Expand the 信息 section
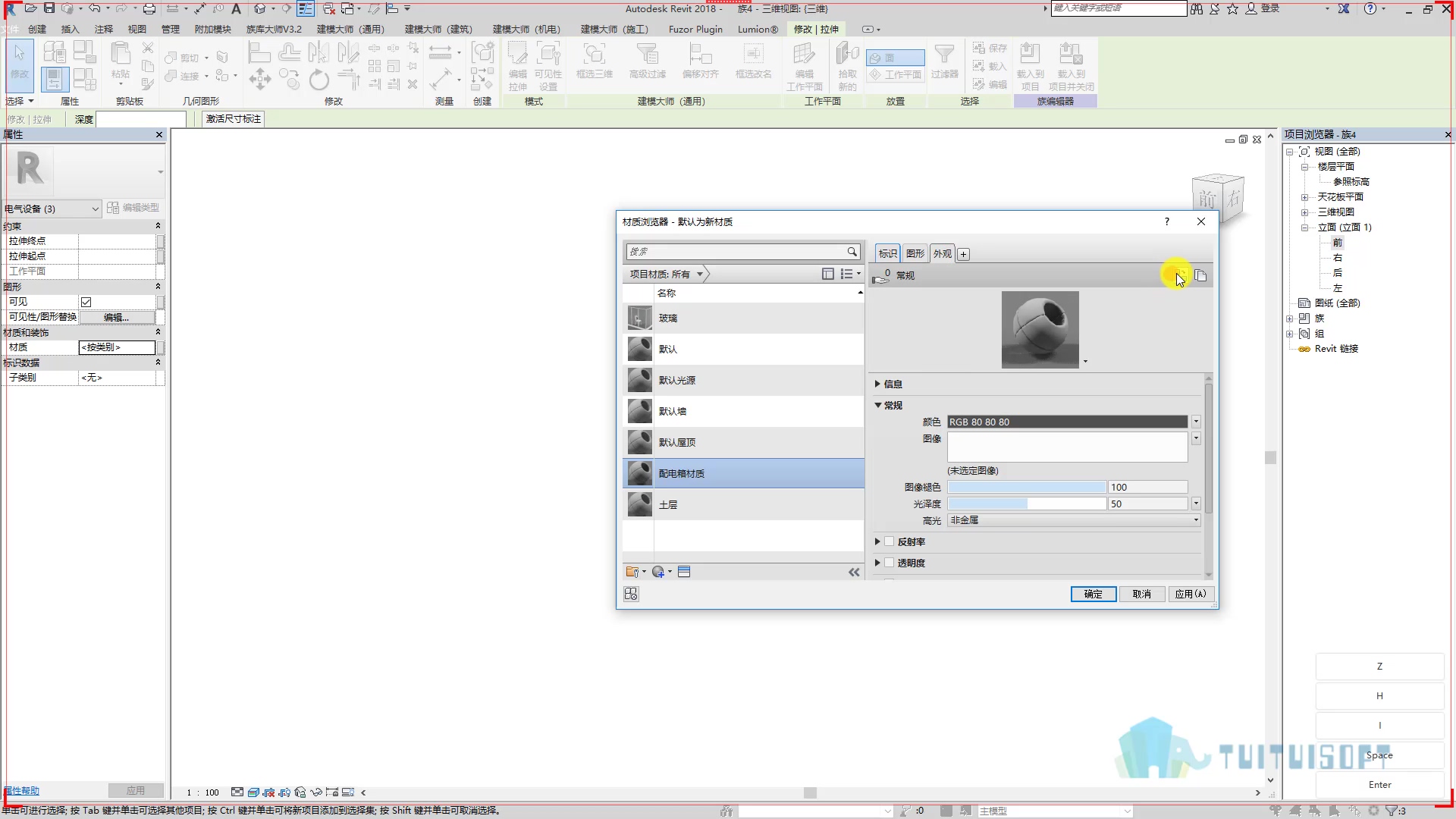The width and height of the screenshot is (1456, 819). 877,384
